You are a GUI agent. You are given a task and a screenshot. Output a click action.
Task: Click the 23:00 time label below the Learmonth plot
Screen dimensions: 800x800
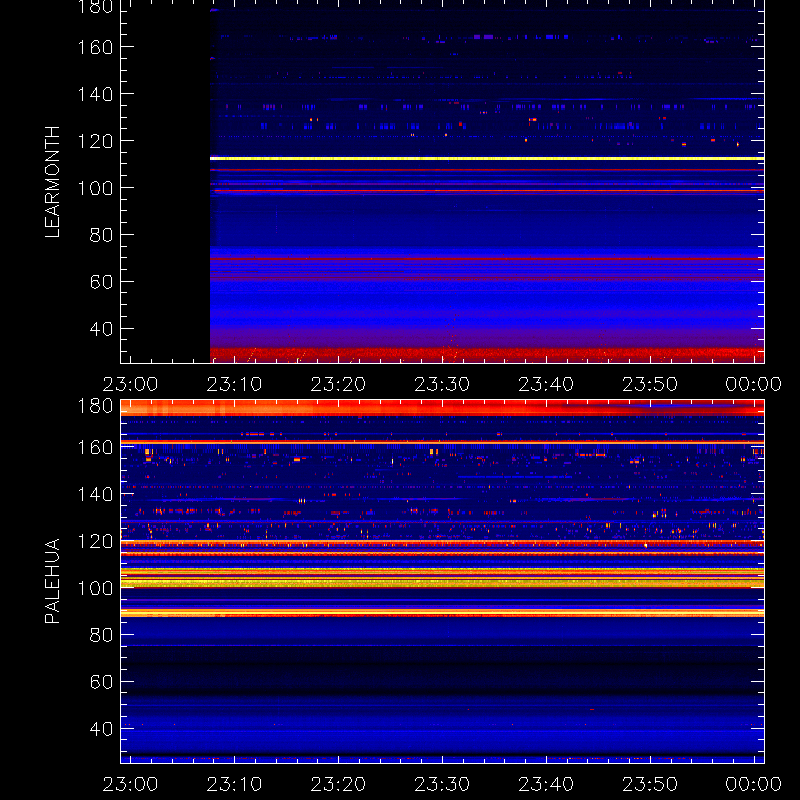coord(130,384)
